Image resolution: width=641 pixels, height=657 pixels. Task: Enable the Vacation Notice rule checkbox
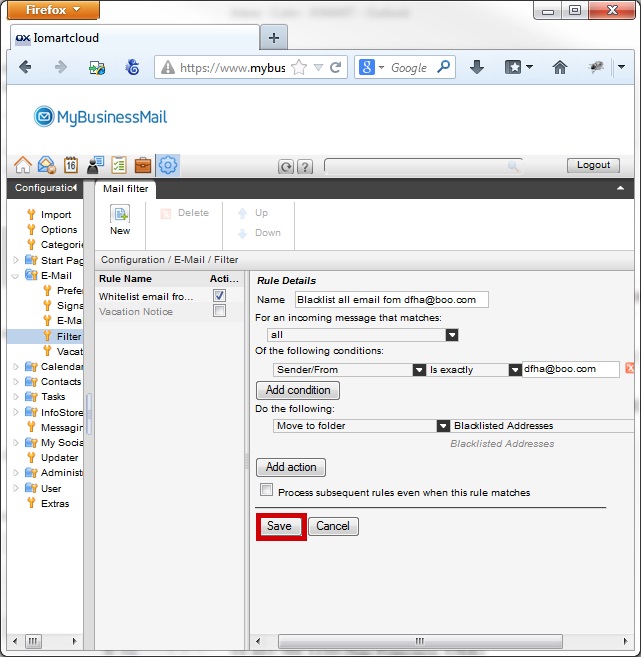(219, 311)
